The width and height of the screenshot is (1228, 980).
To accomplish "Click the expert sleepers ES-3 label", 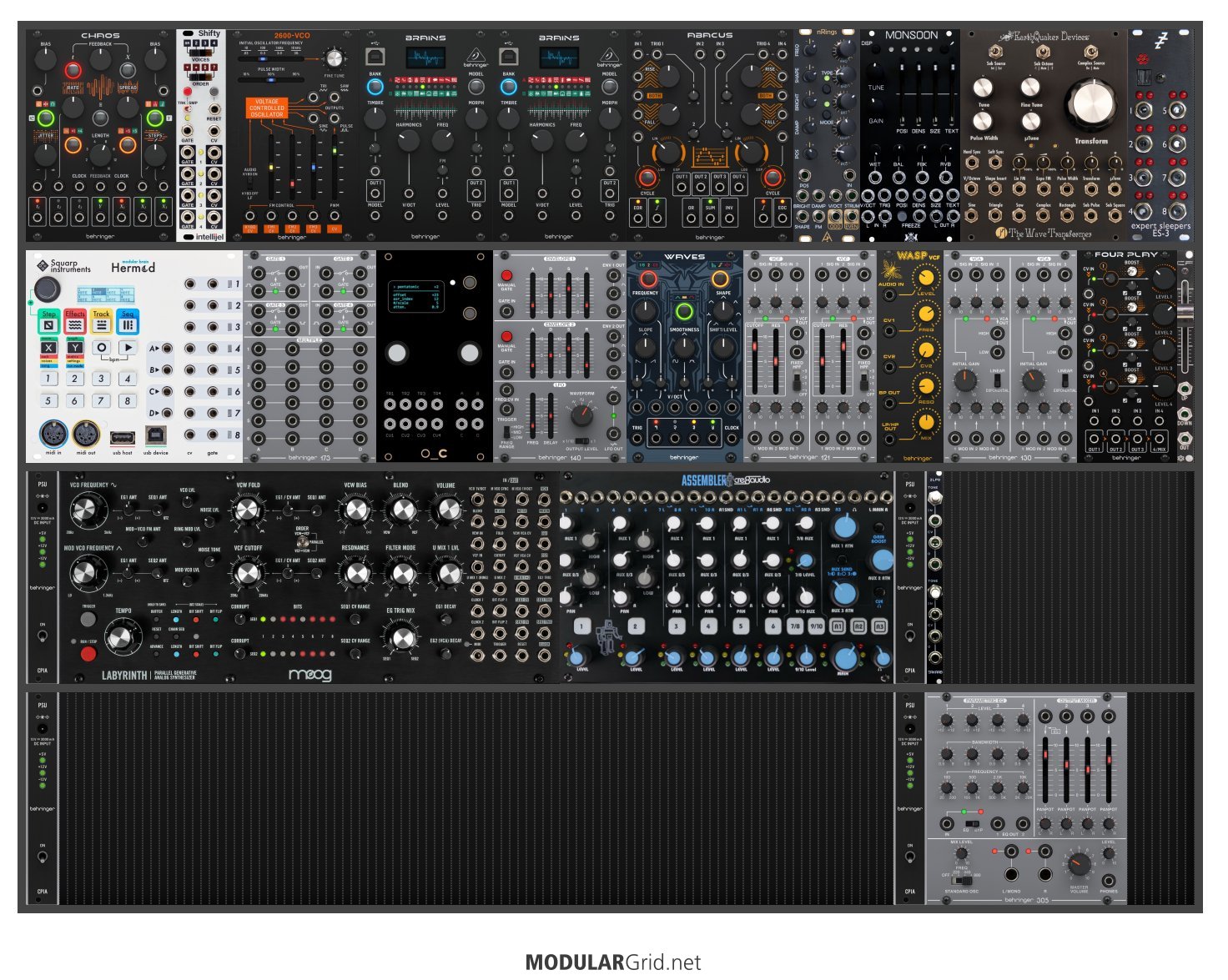I will click(x=1160, y=229).
